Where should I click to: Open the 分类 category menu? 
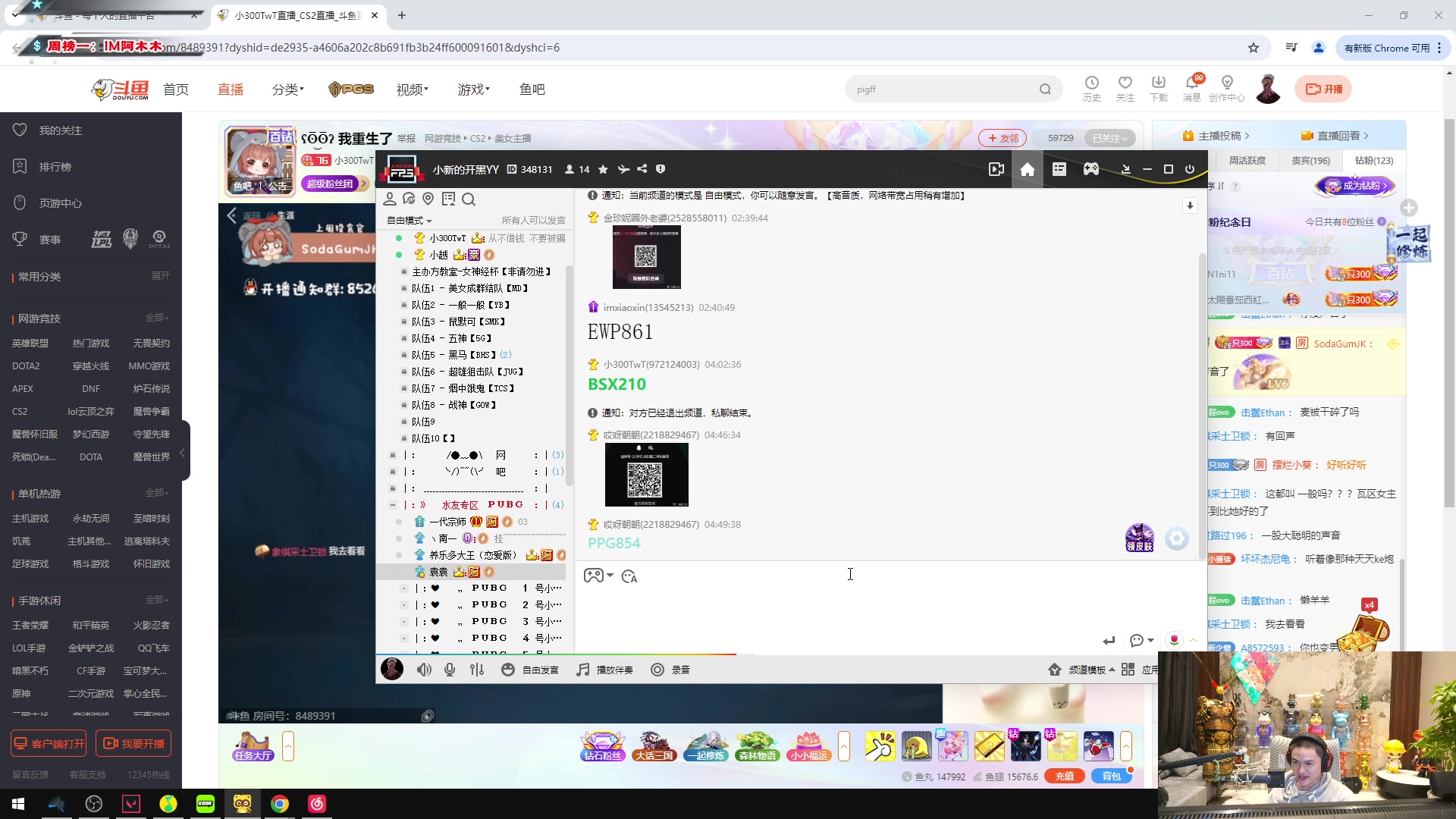click(287, 89)
